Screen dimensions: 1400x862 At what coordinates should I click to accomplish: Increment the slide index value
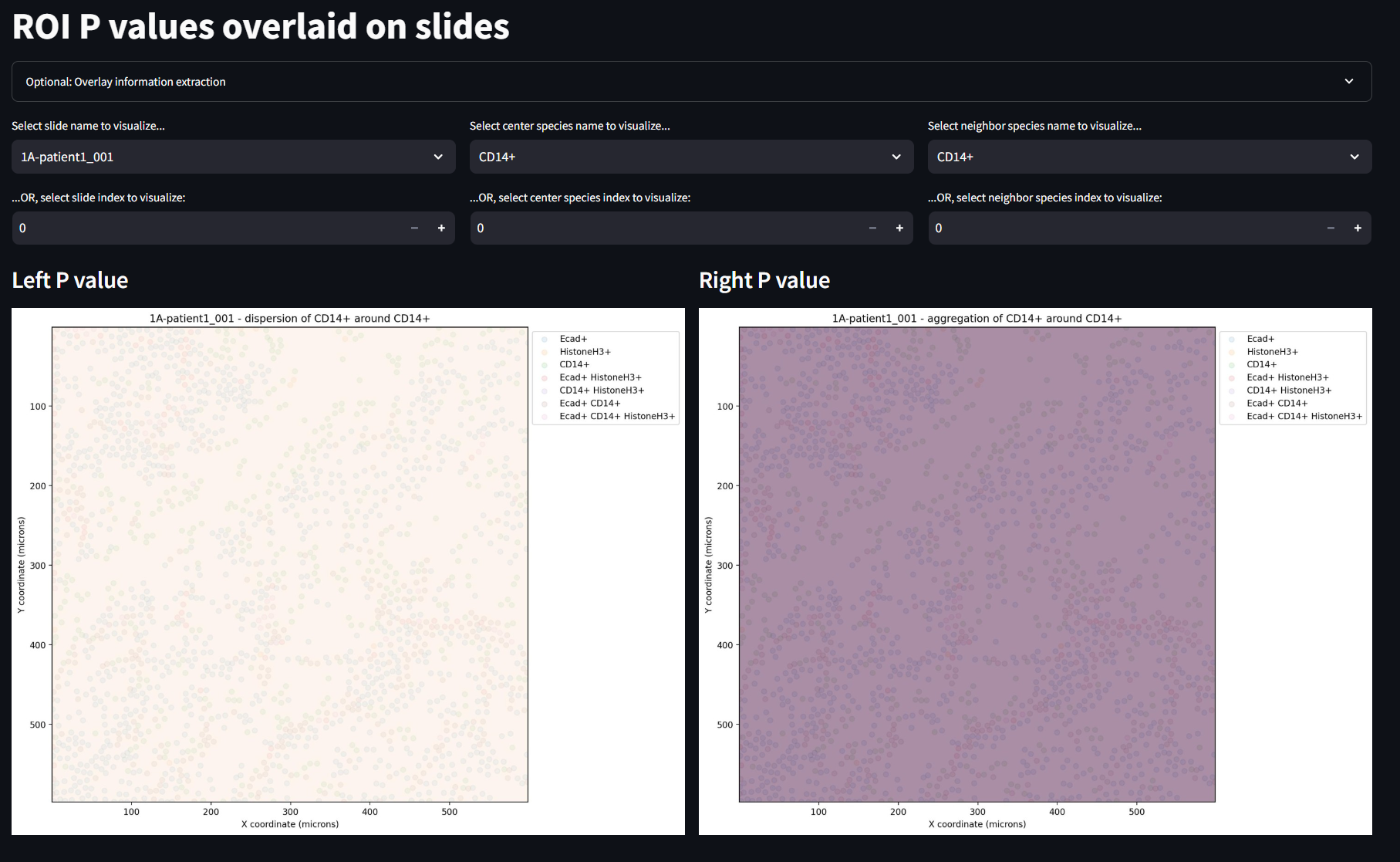point(441,228)
